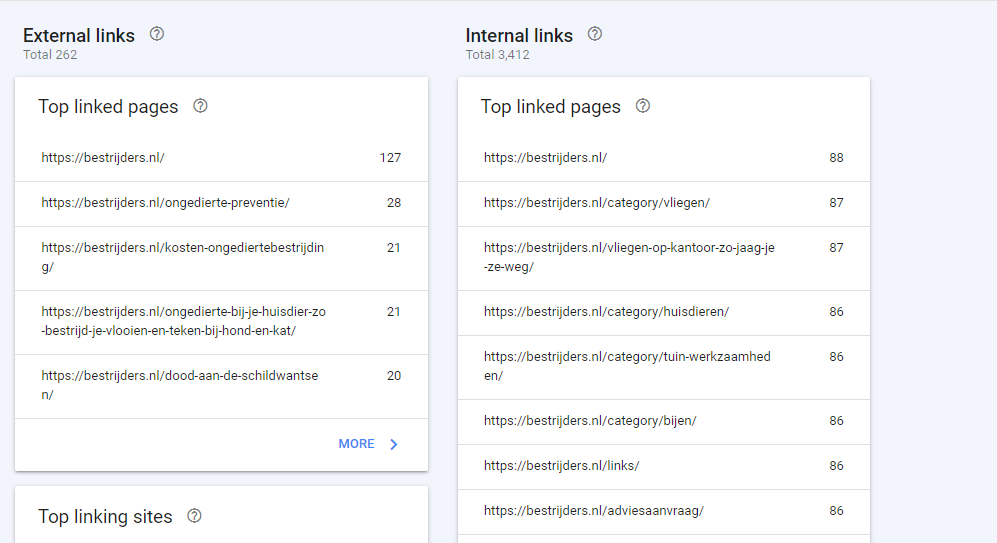Click help icon beside Internal links heading
Image resolution: width=997 pixels, height=543 pixels.
(x=595, y=34)
